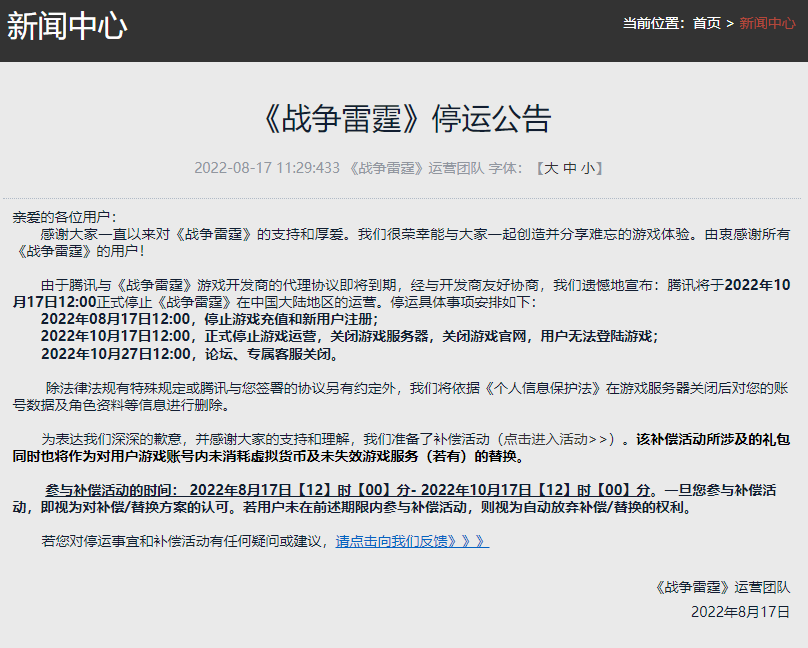Set font size to 小

pos(588,168)
